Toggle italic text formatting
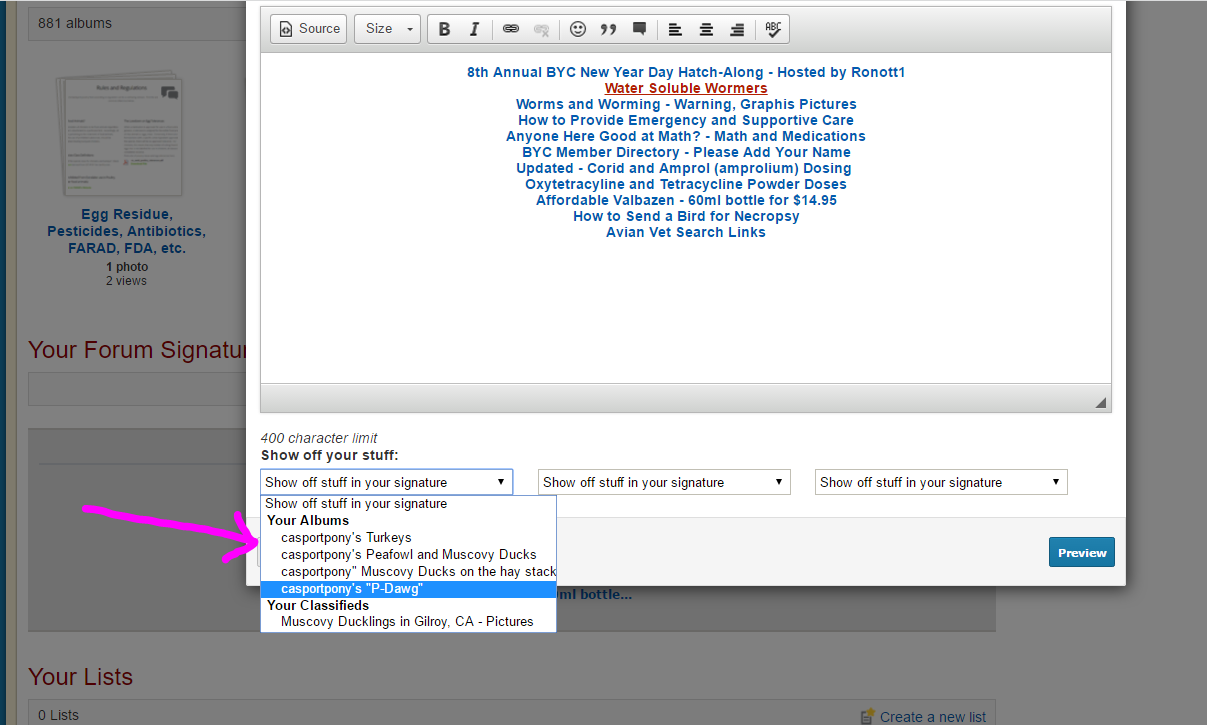This screenshot has width=1207, height=725. pos(475,29)
